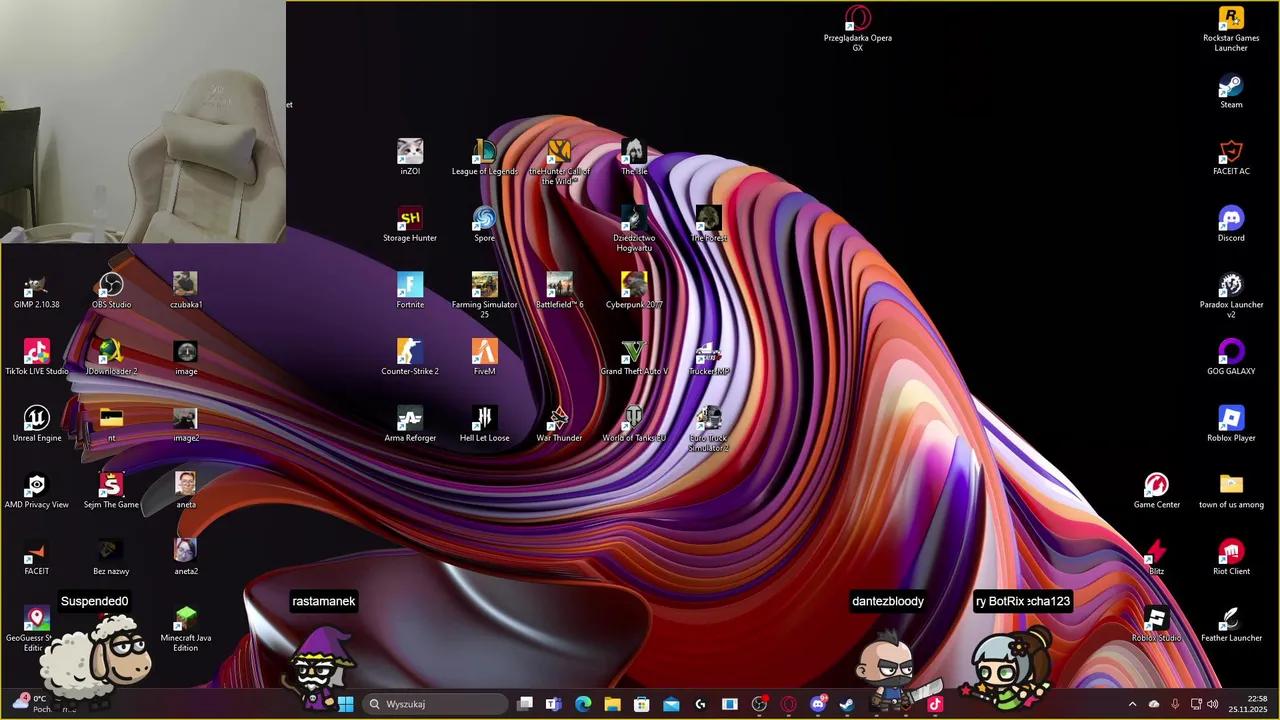Launch Microsoft Edge from the taskbar

tap(583, 704)
